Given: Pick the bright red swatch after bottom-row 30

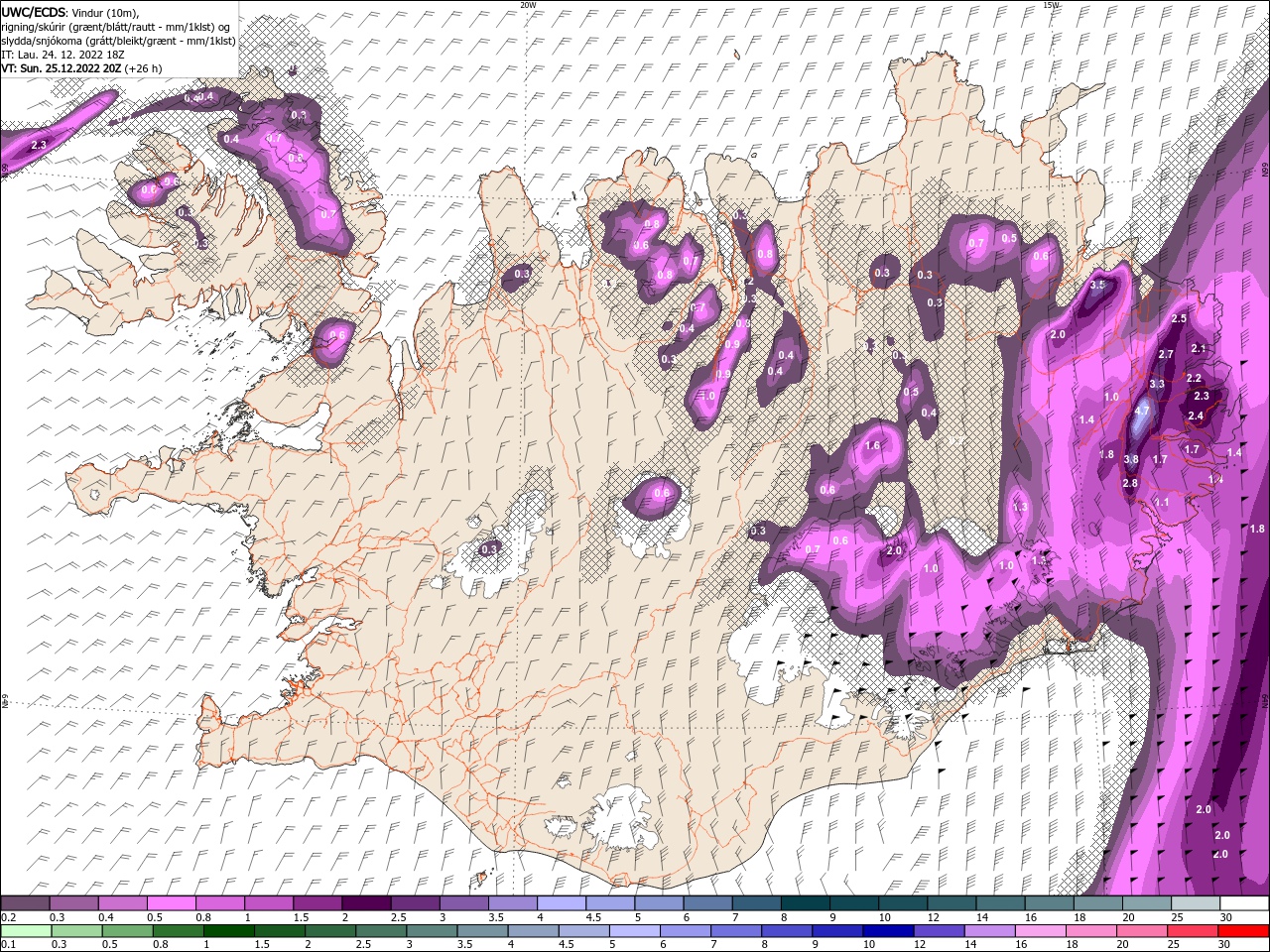Looking at the screenshot, I should tap(1242, 931).
